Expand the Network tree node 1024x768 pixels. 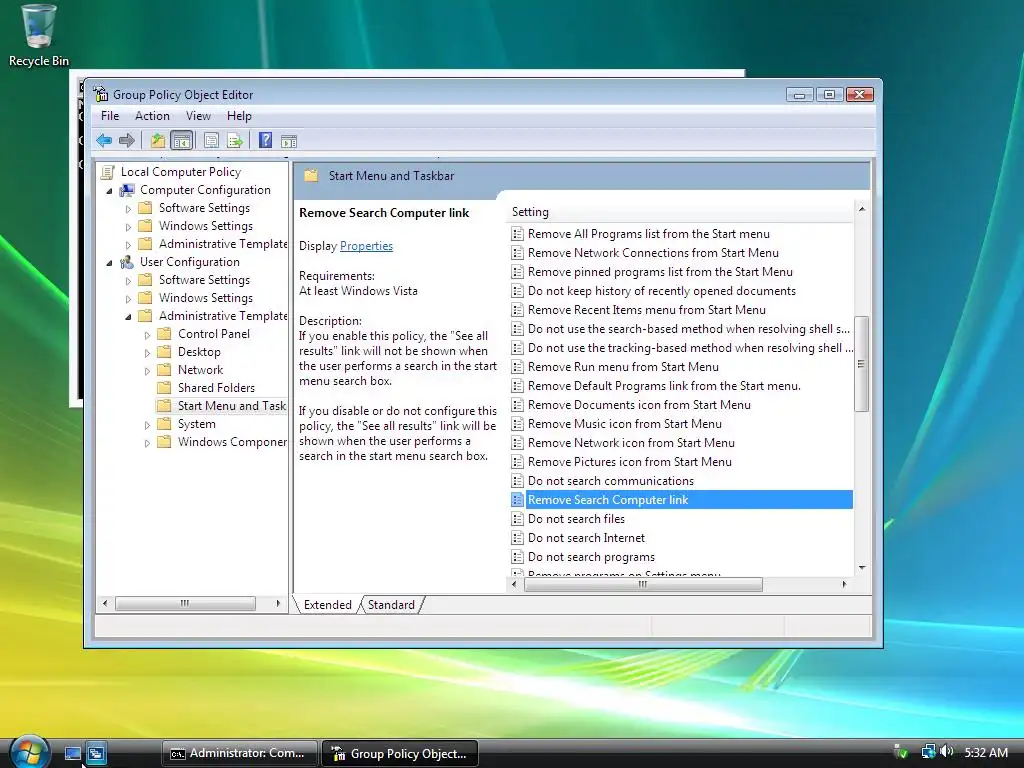pyautogui.click(x=147, y=371)
